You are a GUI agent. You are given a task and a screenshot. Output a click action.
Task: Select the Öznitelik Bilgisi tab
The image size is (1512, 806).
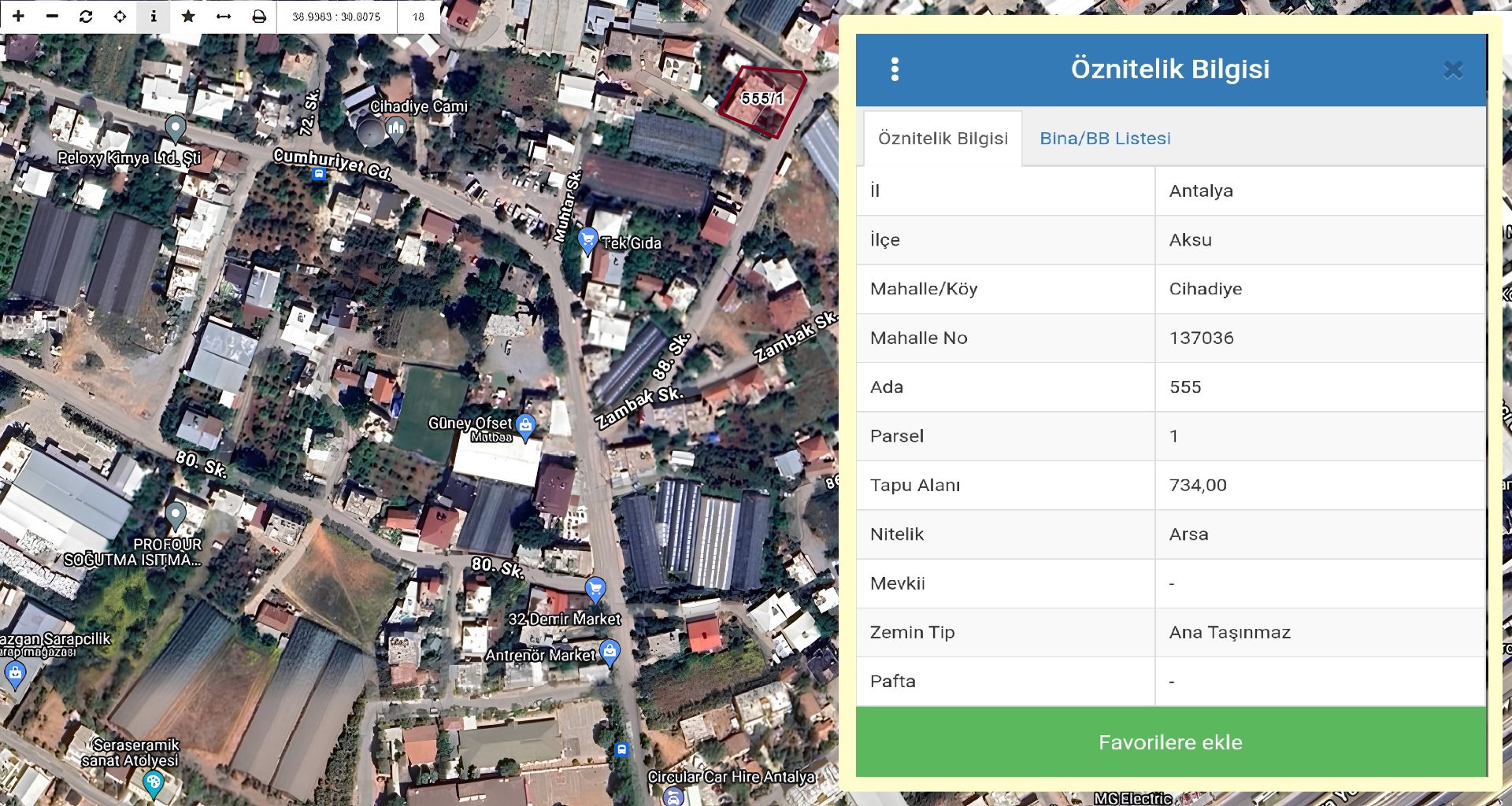(x=943, y=139)
